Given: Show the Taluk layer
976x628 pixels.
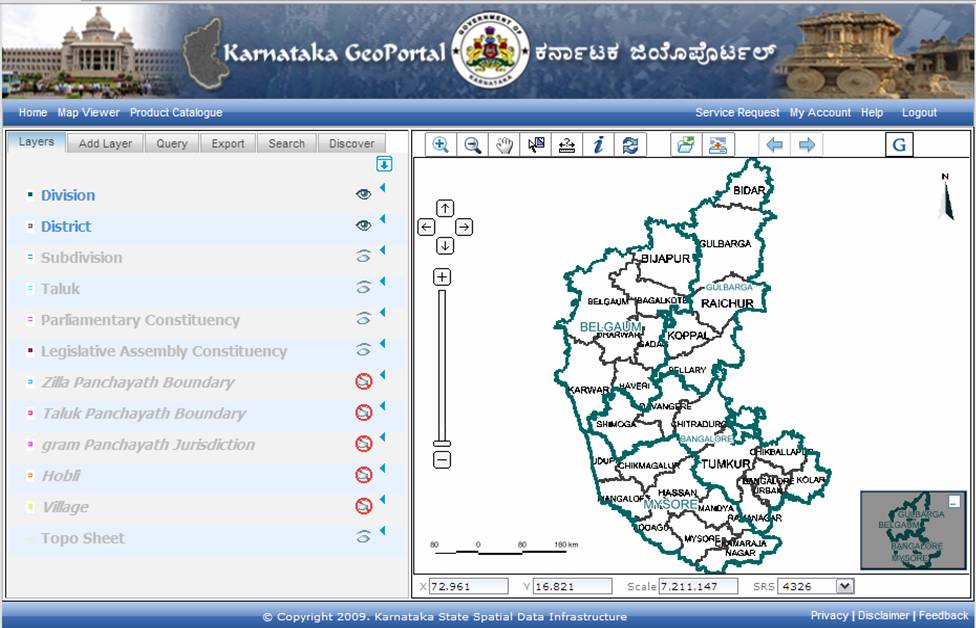Looking at the screenshot, I should click(x=364, y=290).
